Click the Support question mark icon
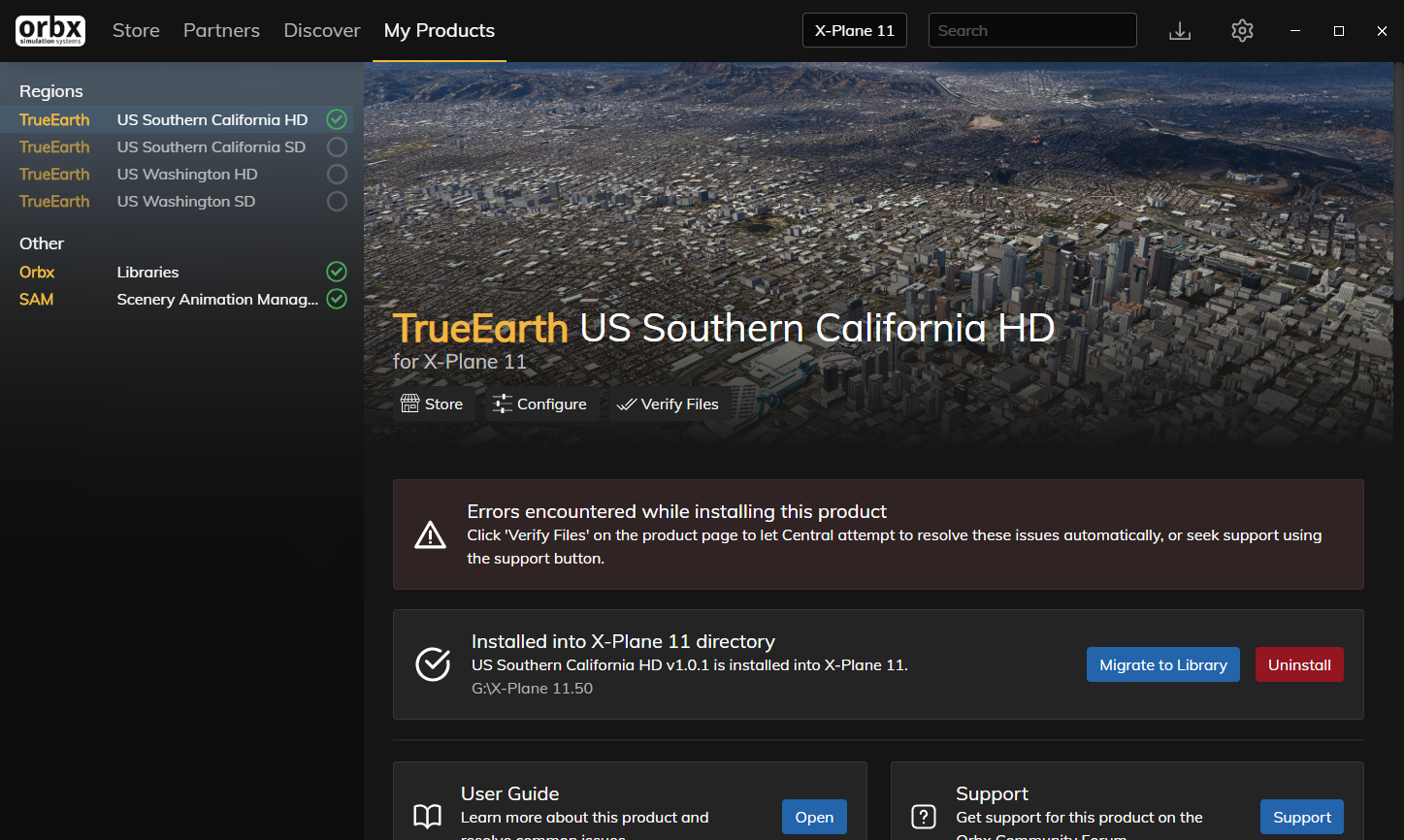This screenshot has width=1404, height=840. coord(924,817)
